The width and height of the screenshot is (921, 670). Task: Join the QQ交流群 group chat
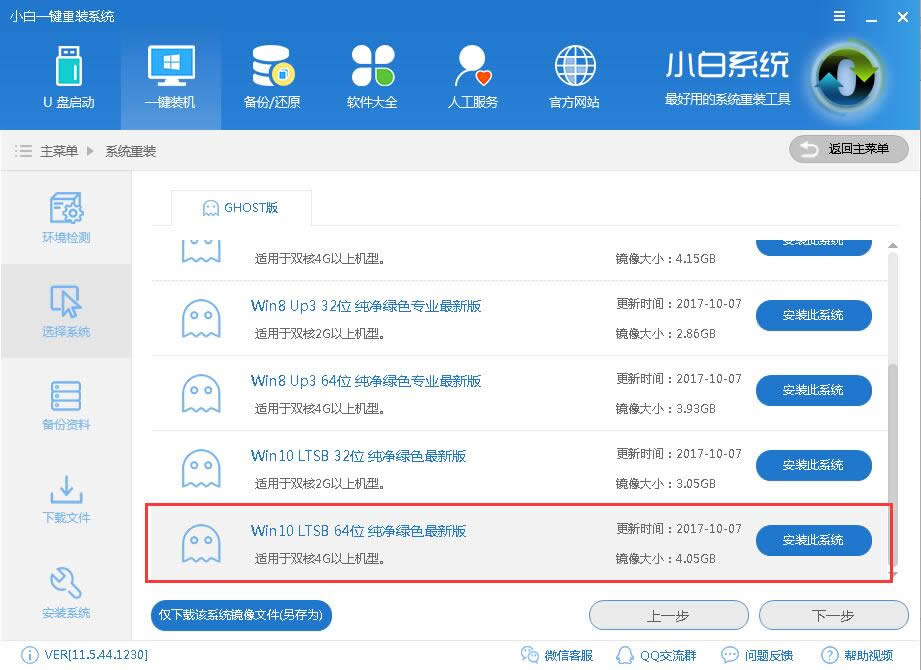664,655
